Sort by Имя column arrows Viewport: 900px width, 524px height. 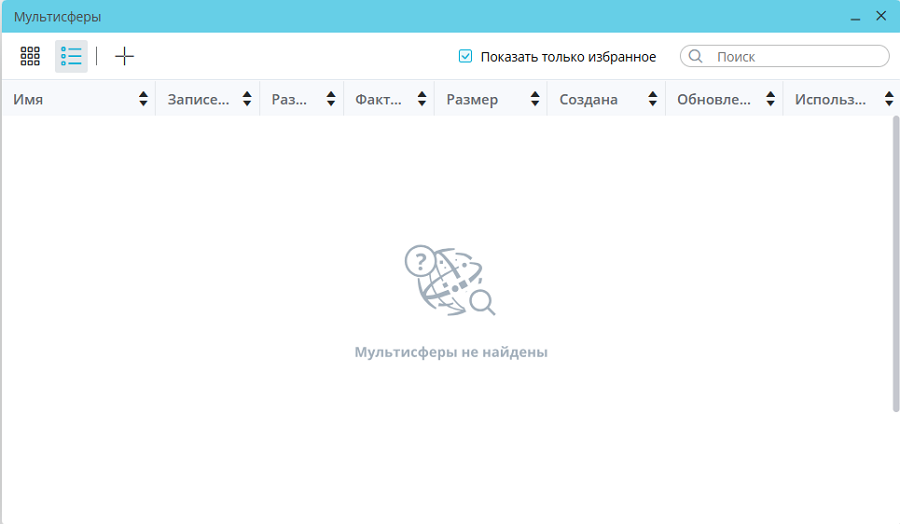click(143, 99)
